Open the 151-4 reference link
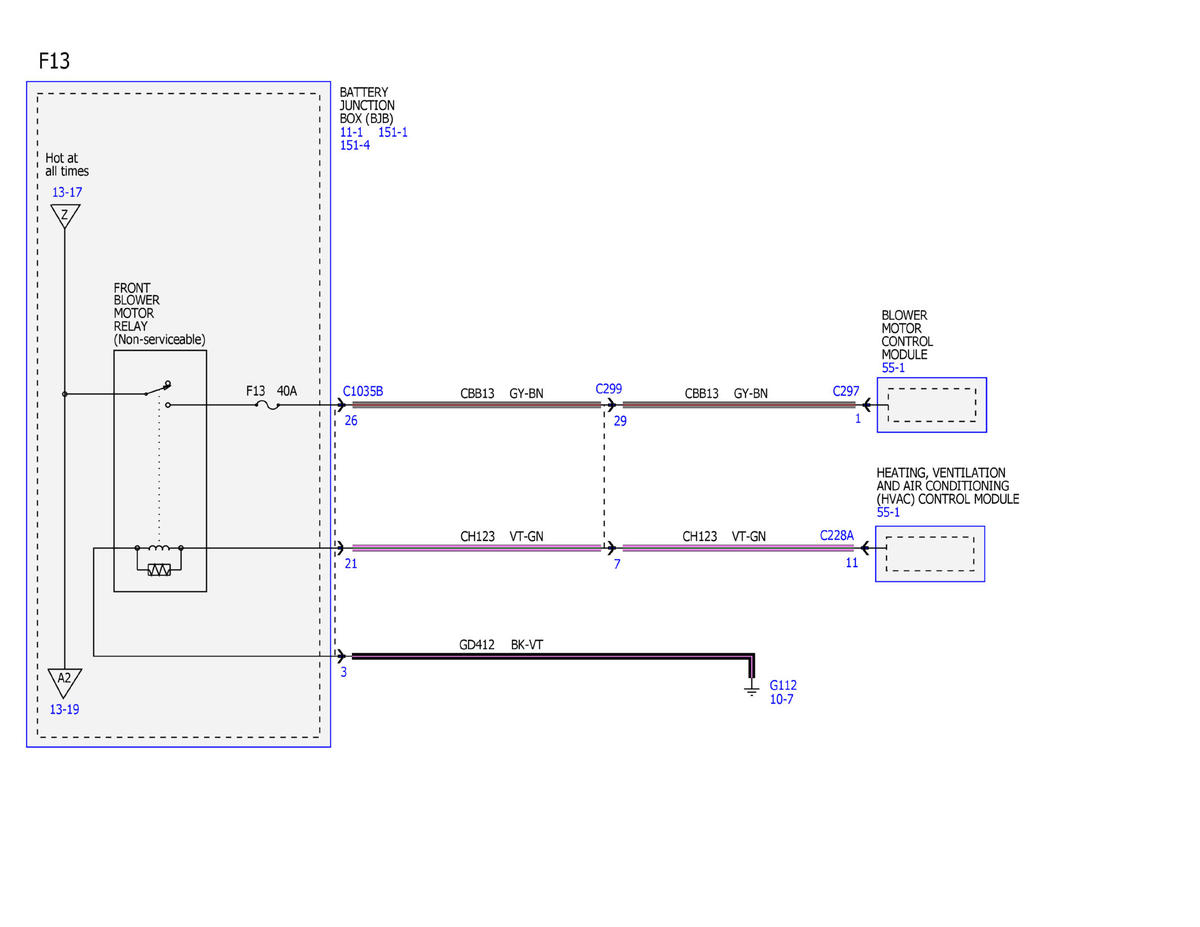Image resolution: width=1200 pixels, height=927 pixels. [x=355, y=145]
